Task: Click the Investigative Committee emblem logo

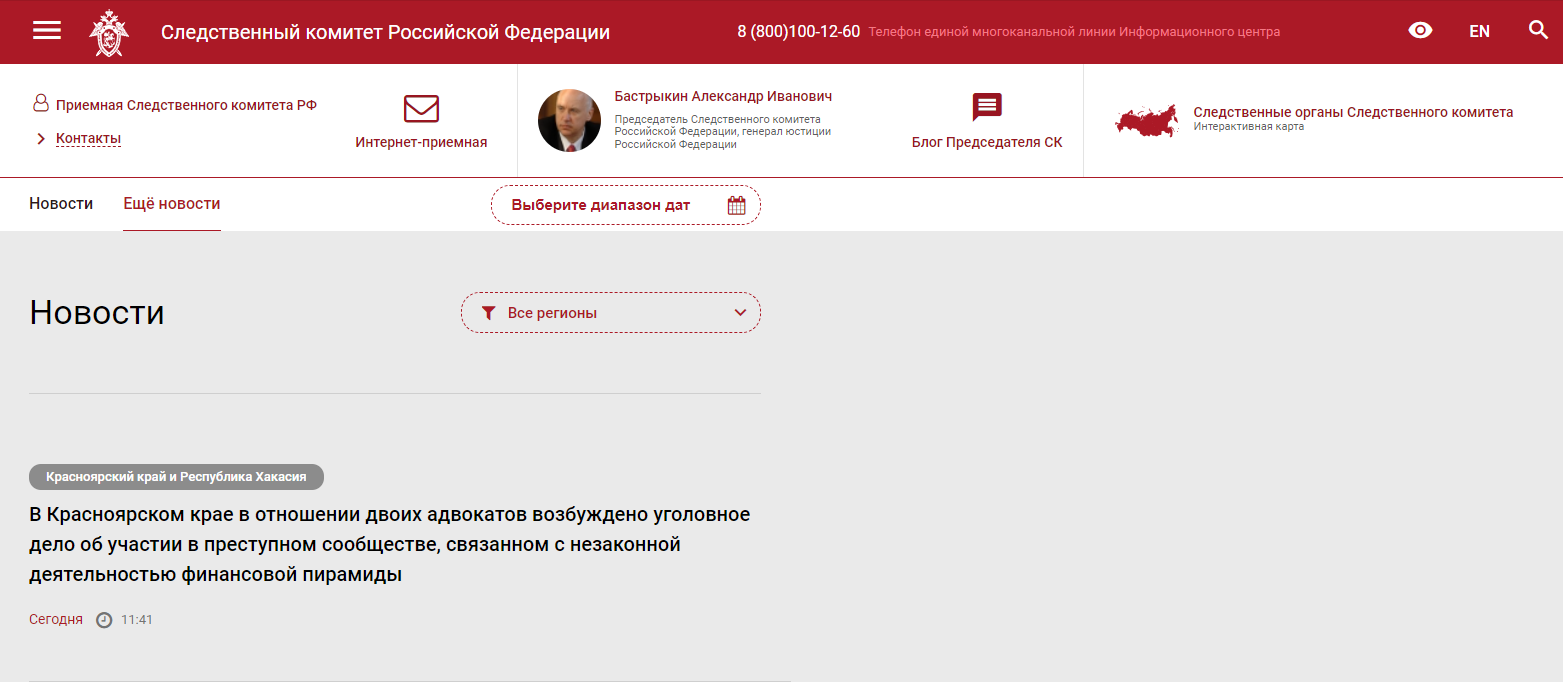Action: [x=108, y=32]
